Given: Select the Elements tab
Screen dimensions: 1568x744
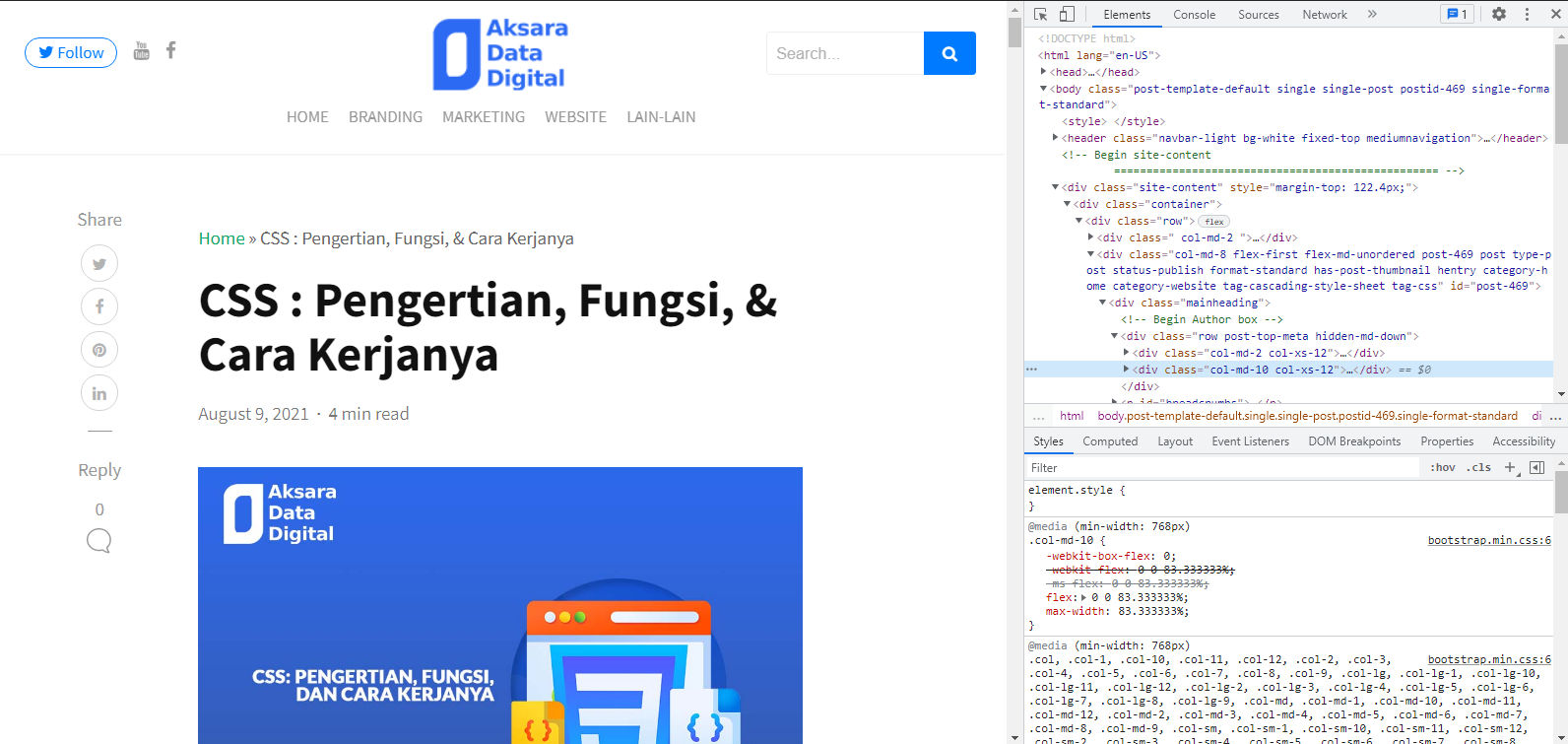Looking at the screenshot, I should pyautogui.click(x=1127, y=15).
